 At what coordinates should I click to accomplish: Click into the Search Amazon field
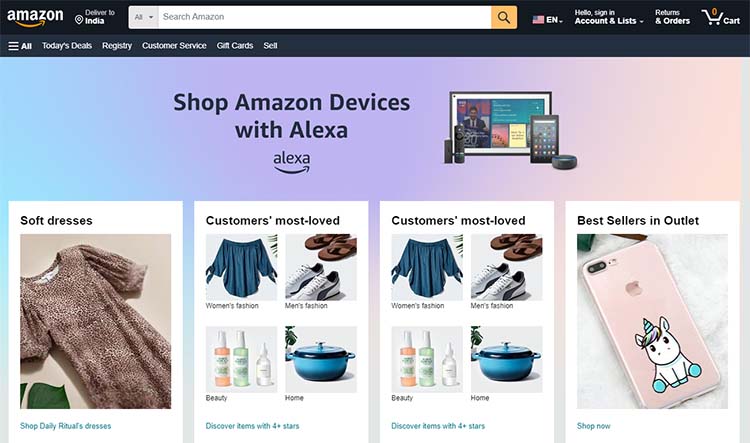(x=325, y=17)
